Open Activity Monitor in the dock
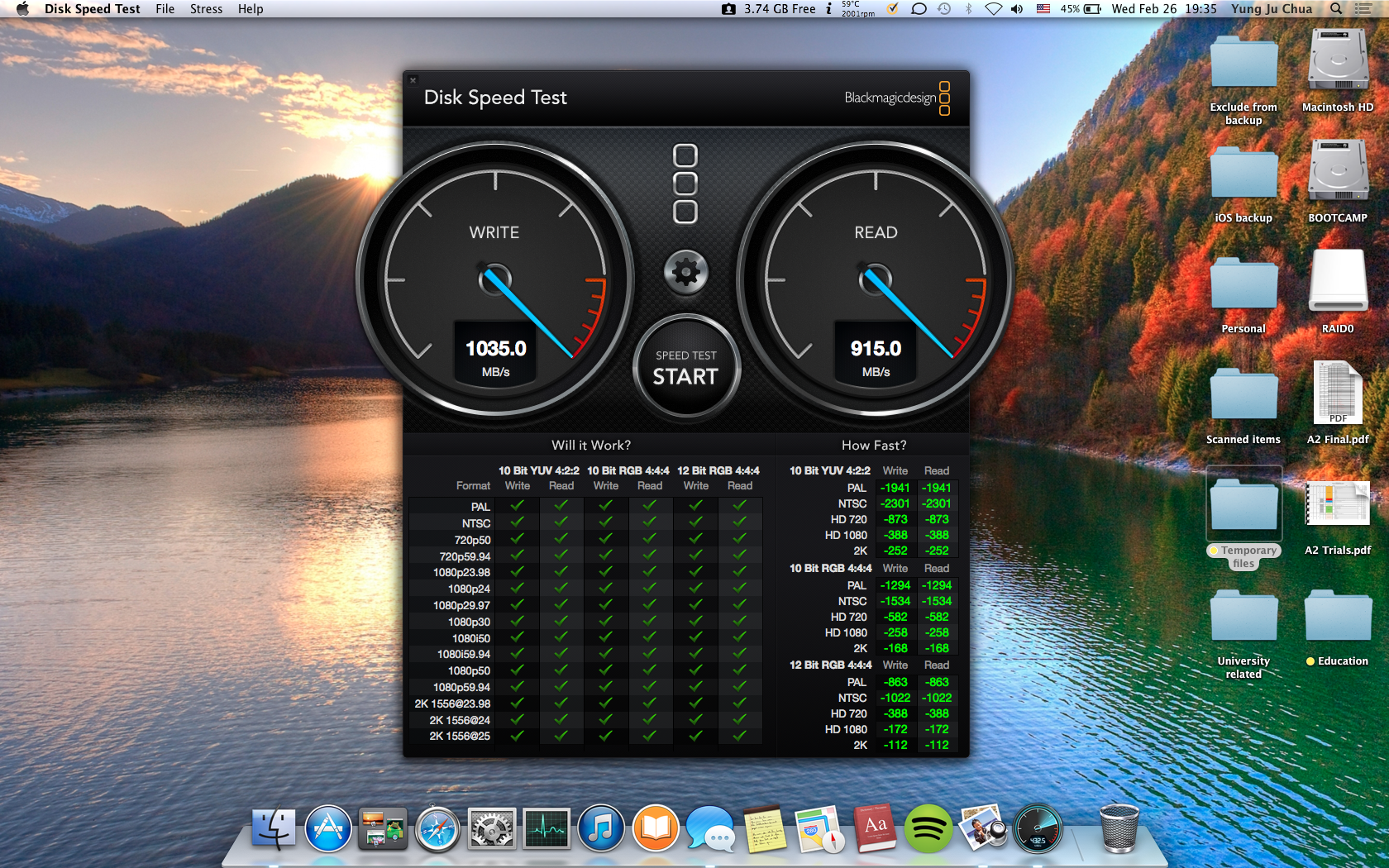The height and width of the screenshot is (868, 1389). tap(547, 828)
